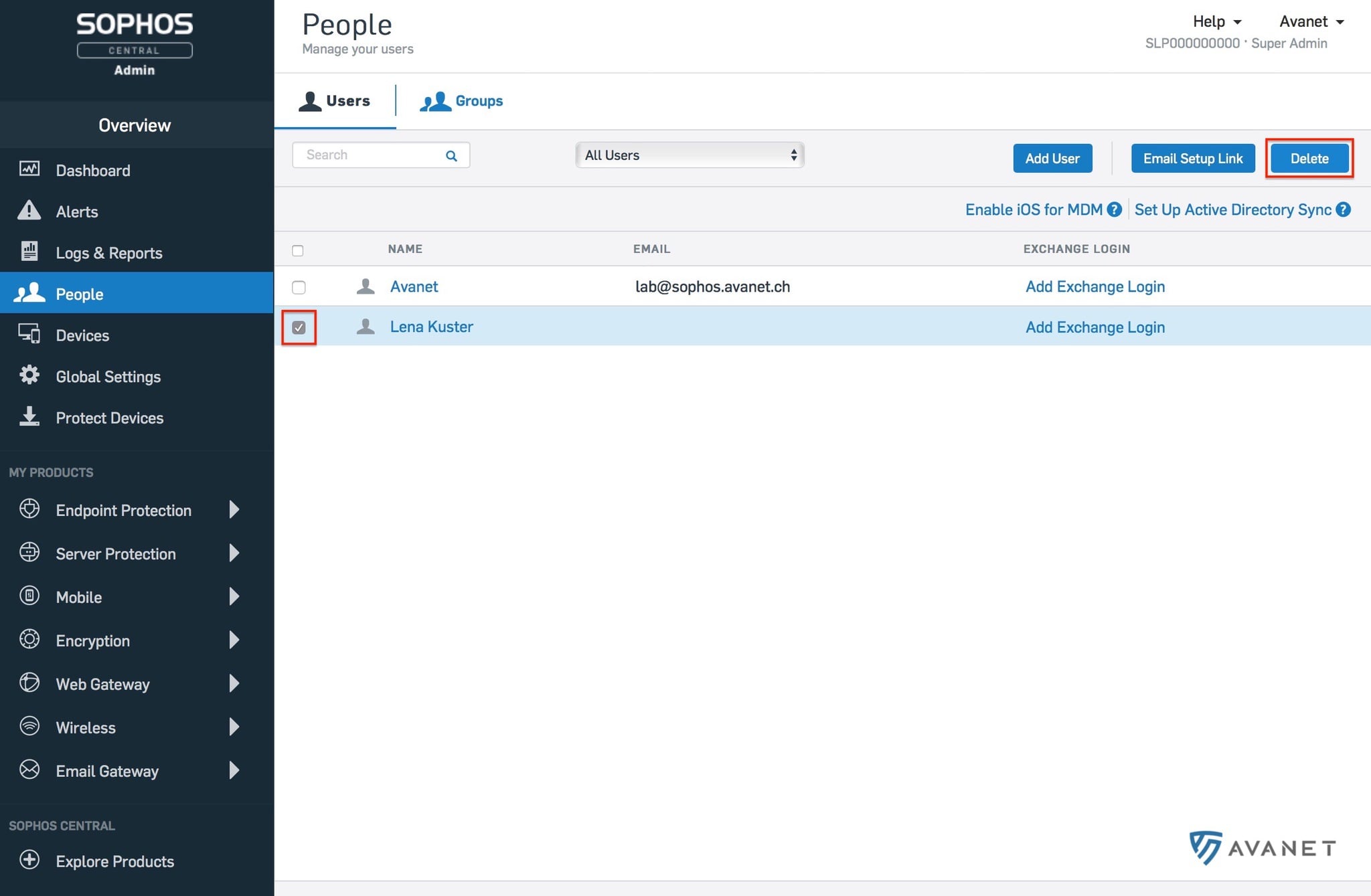
Task: Open the Lena Kuster user link
Action: click(x=431, y=327)
